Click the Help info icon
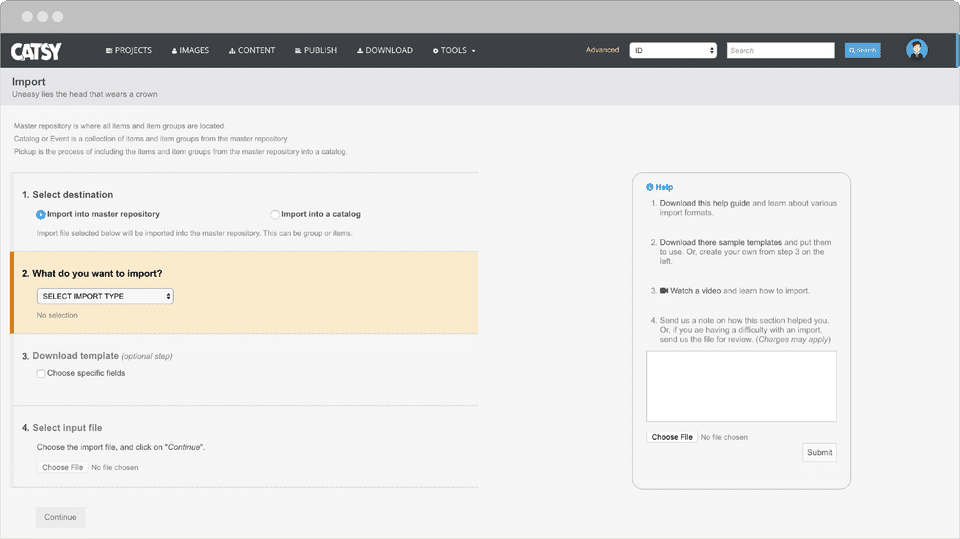 click(650, 187)
